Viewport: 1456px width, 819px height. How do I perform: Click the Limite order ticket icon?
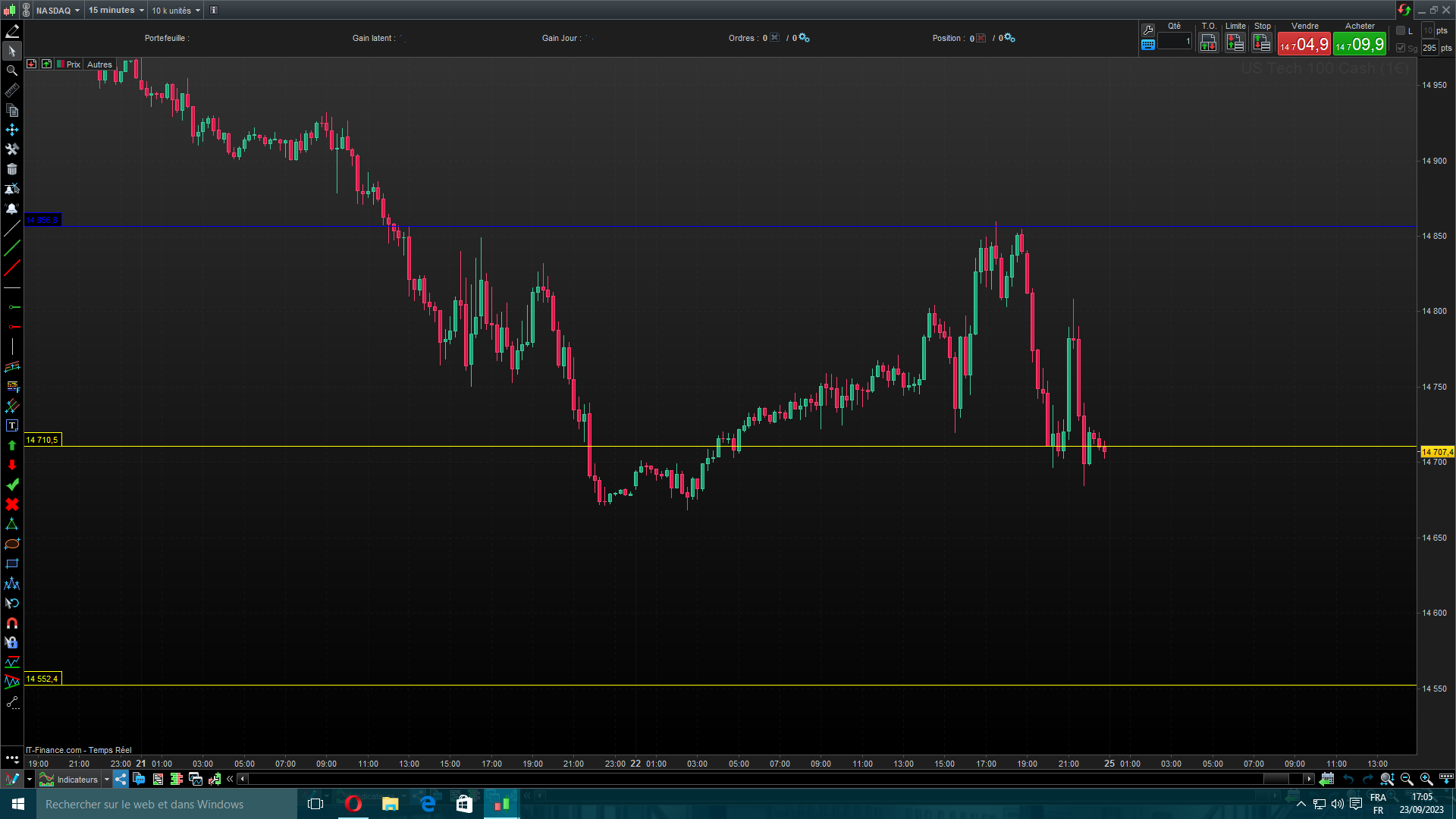tap(1235, 43)
